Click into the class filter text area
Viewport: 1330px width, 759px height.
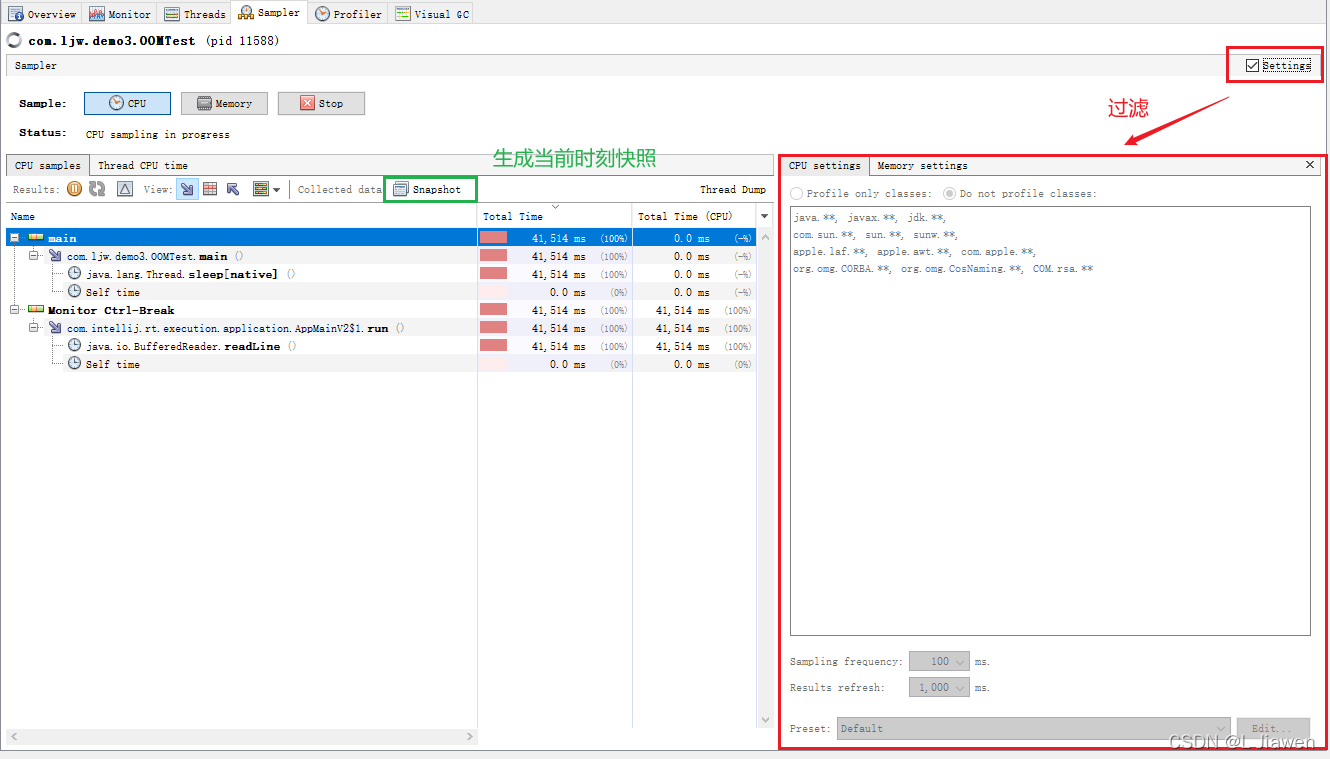[x=1050, y=420]
